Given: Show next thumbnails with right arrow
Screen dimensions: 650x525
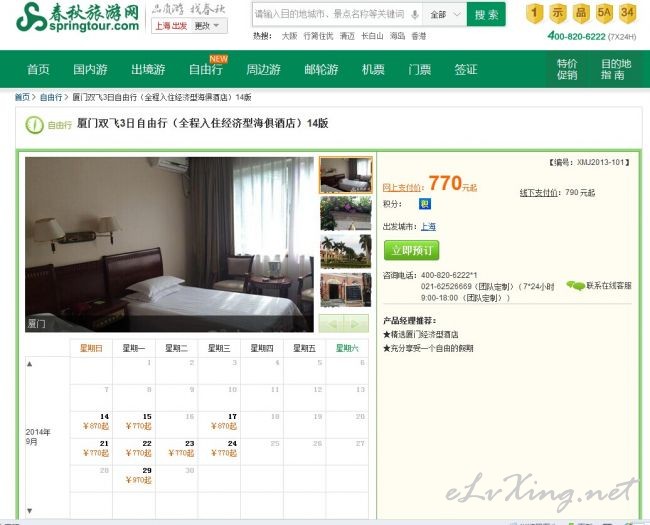Looking at the screenshot, I should tap(356, 323).
